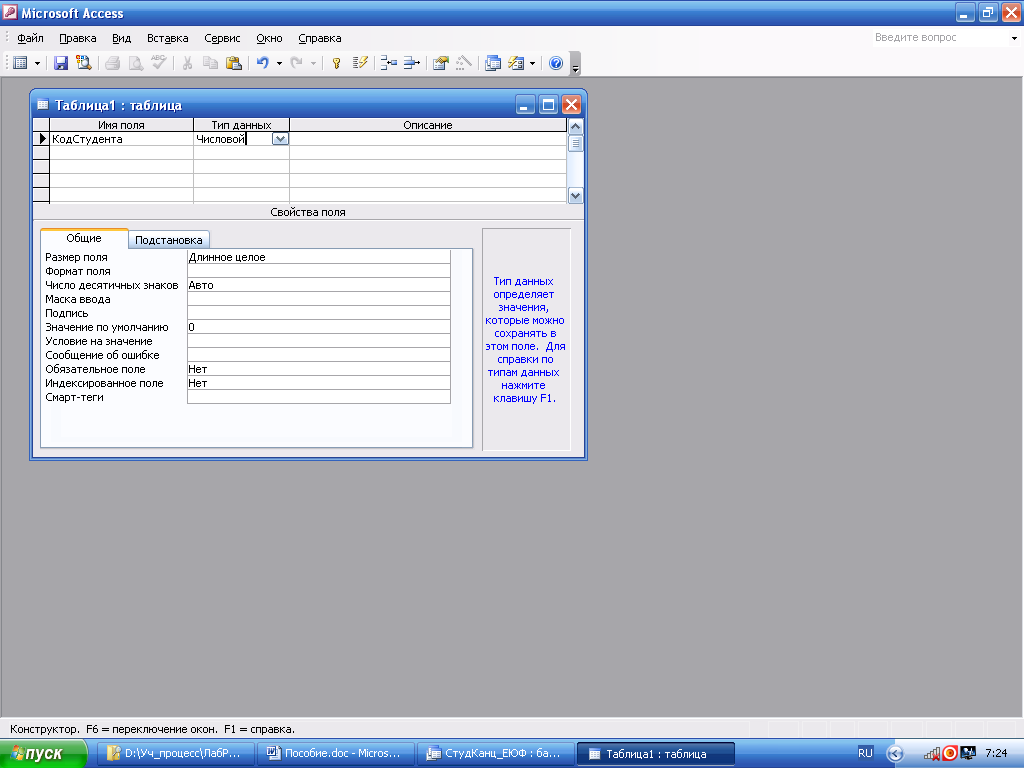The width and height of the screenshot is (1024, 768).
Task: Click the Delete Rows toolbar icon
Action: pyautogui.click(x=411, y=63)
